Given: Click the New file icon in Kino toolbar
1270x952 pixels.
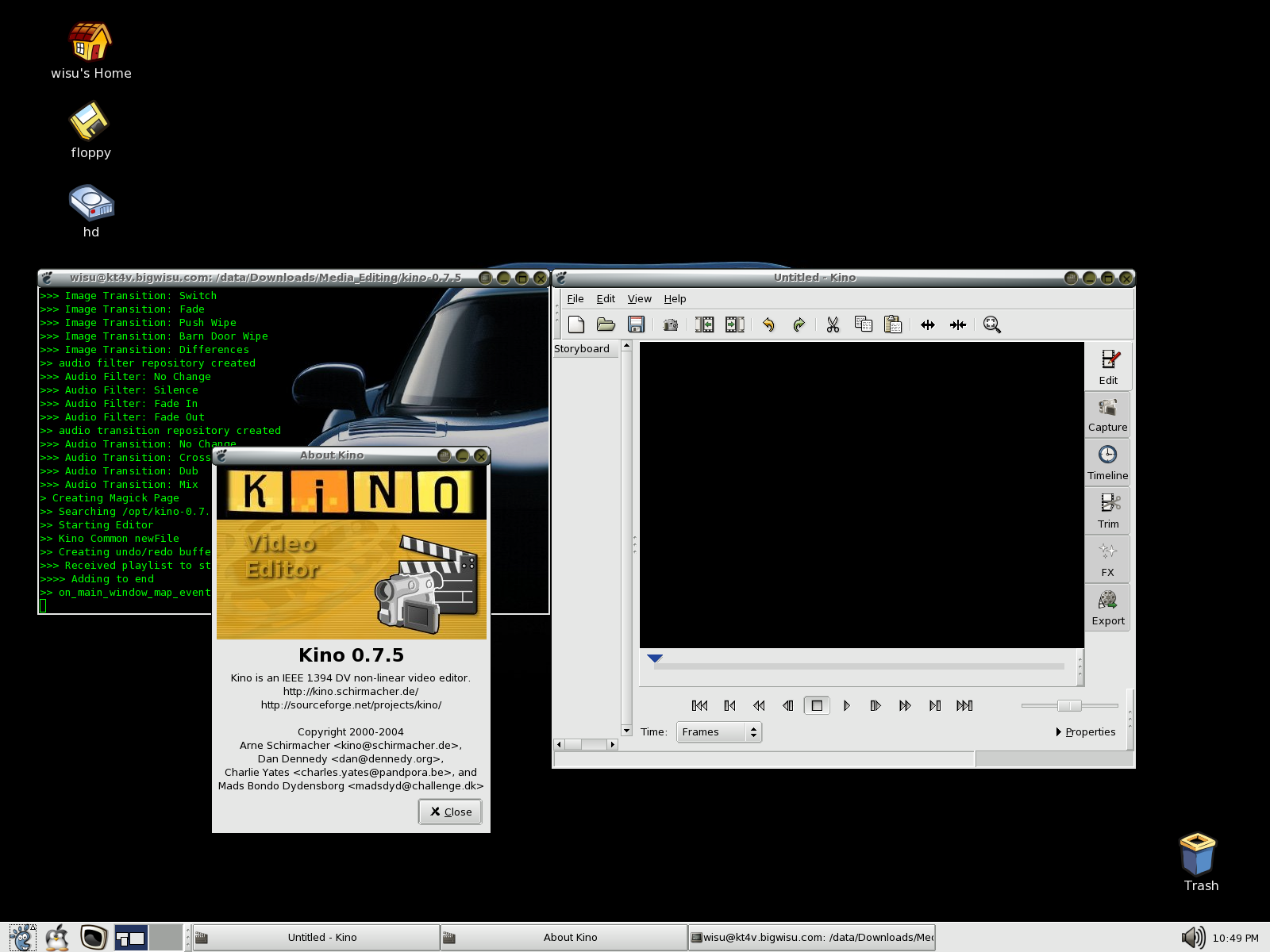Looking at the screenshot, I should coord(576,324).
